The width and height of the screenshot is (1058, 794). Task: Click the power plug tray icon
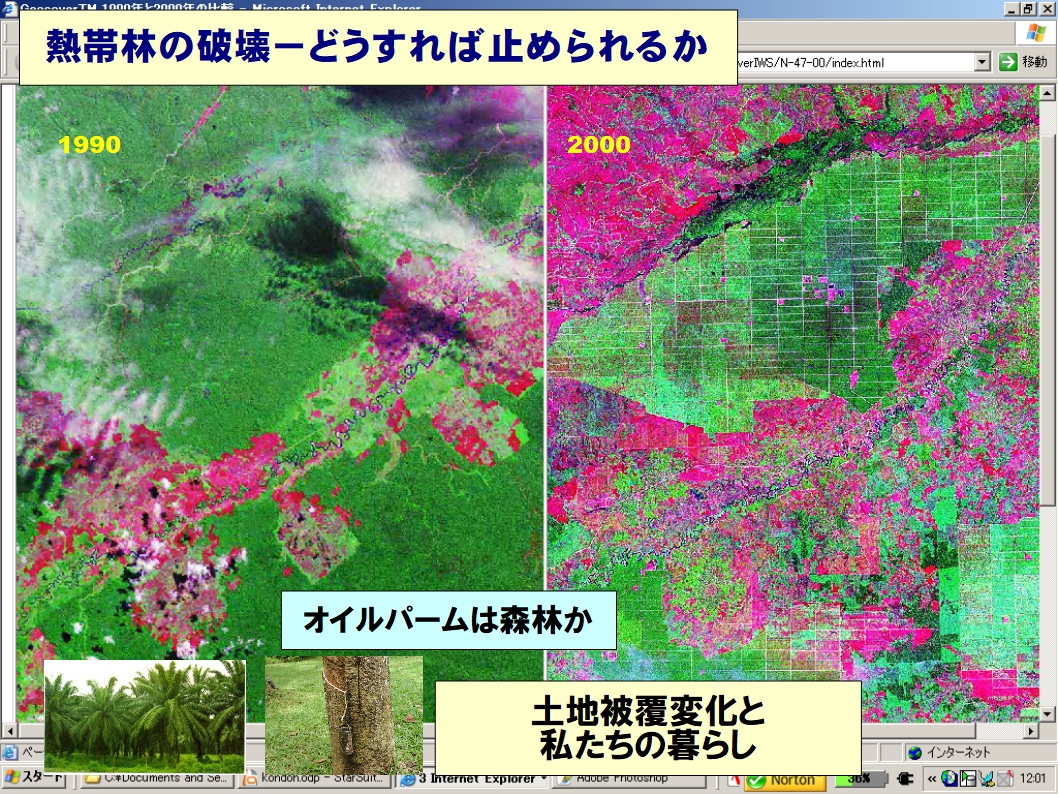(905, 779)
